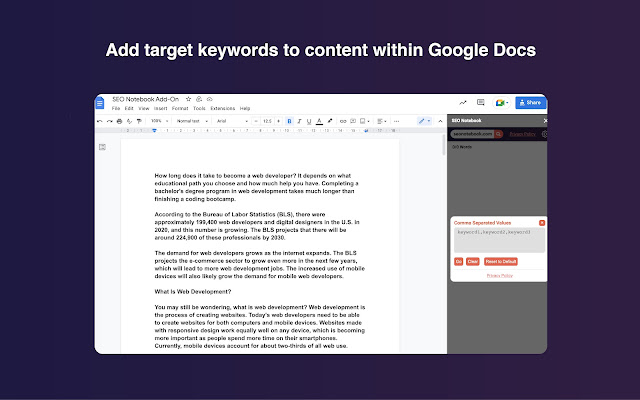This screenshot has height=400, width=640.
Task: Open the View menu
Action: point(144,109)
